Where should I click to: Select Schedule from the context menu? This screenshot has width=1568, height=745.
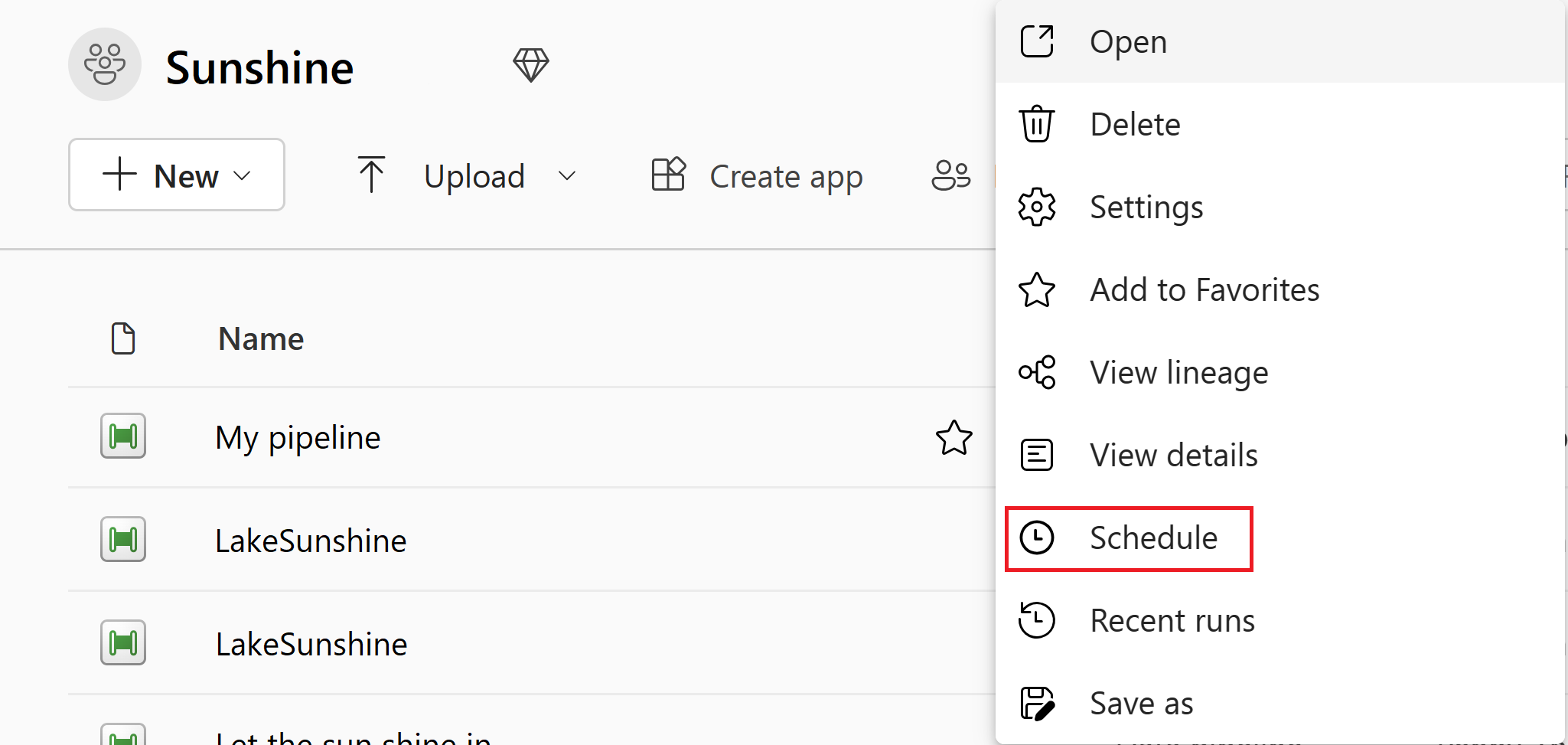click(1154, 537)
